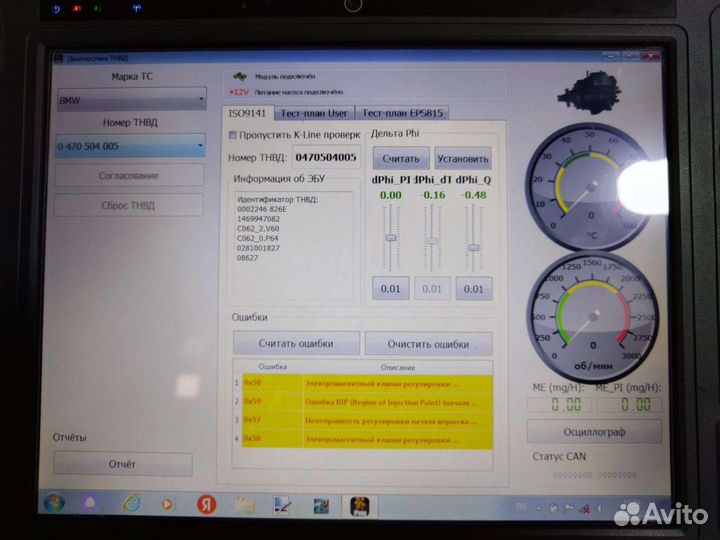The image size is (720, 540).
Task: Open the pen-and-screen taskbar application icon
Action: click(x=282, y=506)
